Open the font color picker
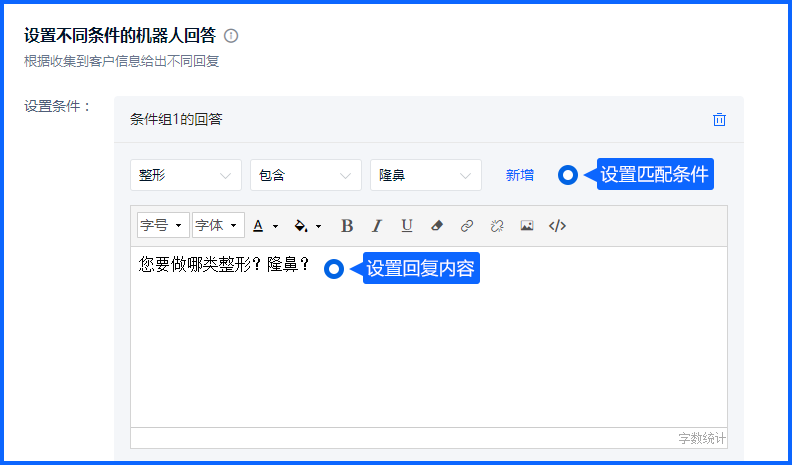 [x=265, y=226]
